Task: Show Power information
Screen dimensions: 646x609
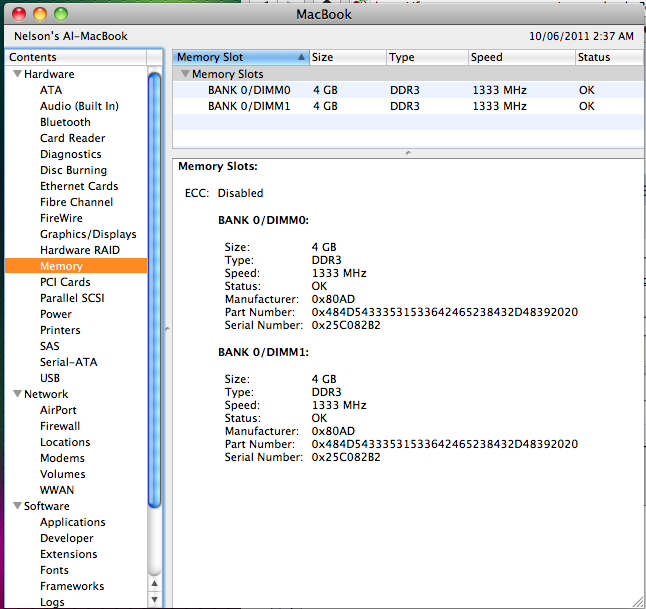Action: tap(56, 314)
